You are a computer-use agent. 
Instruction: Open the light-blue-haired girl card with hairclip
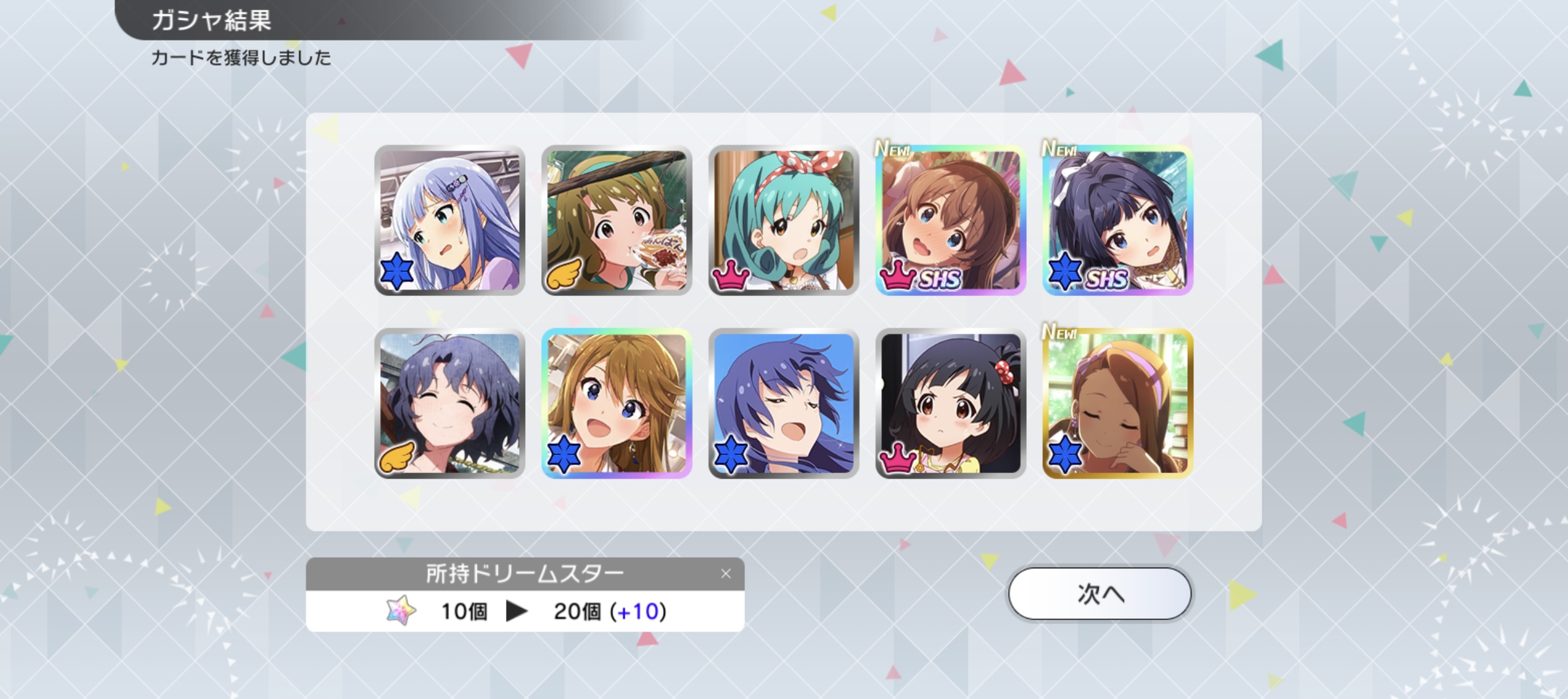[x=450, y=220]
